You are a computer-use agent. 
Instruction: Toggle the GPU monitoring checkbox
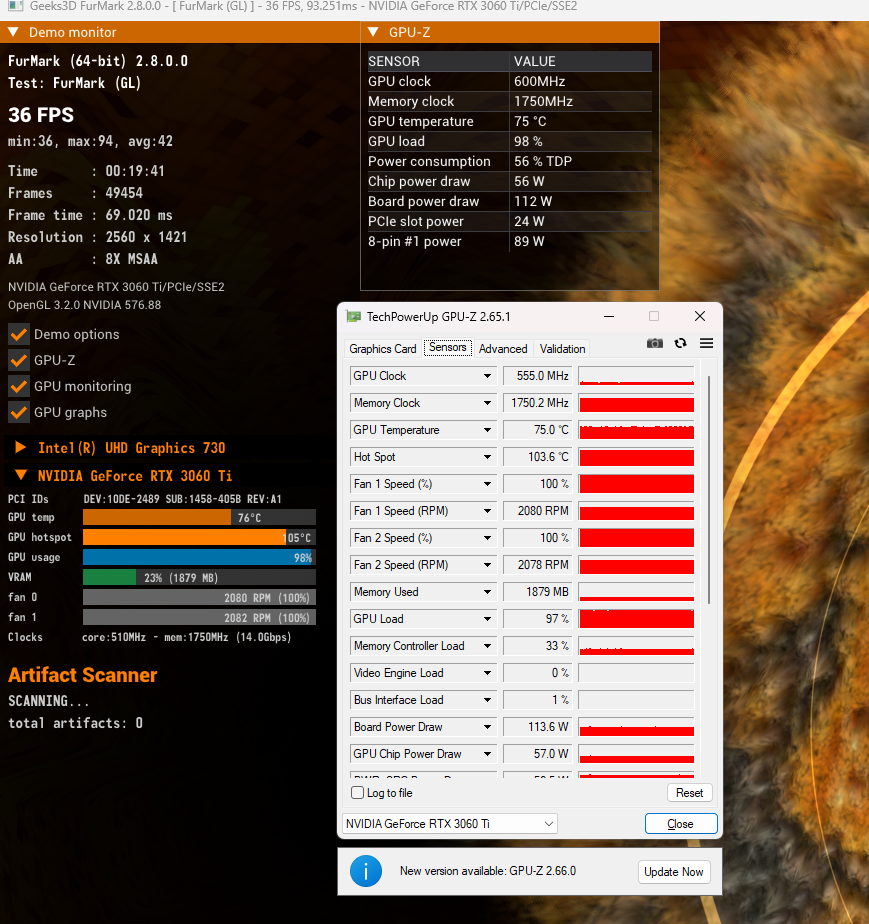click(x=19, y=386)
